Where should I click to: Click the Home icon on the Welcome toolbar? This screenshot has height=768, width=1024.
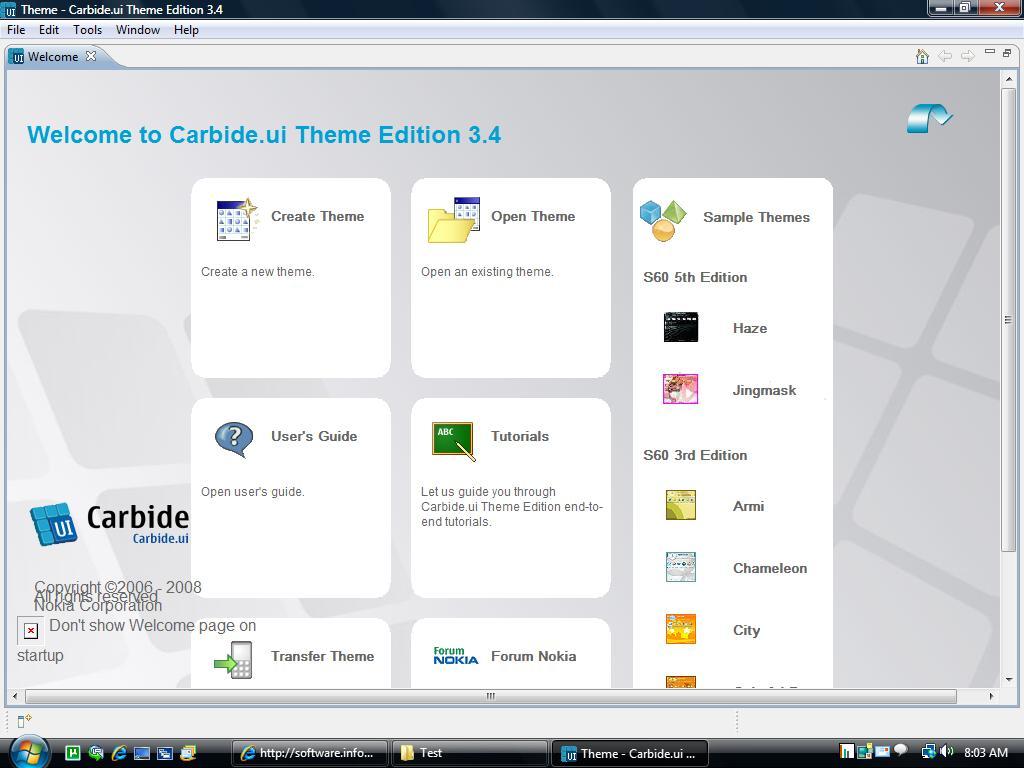pyautogui.click(x=921, y=57)
